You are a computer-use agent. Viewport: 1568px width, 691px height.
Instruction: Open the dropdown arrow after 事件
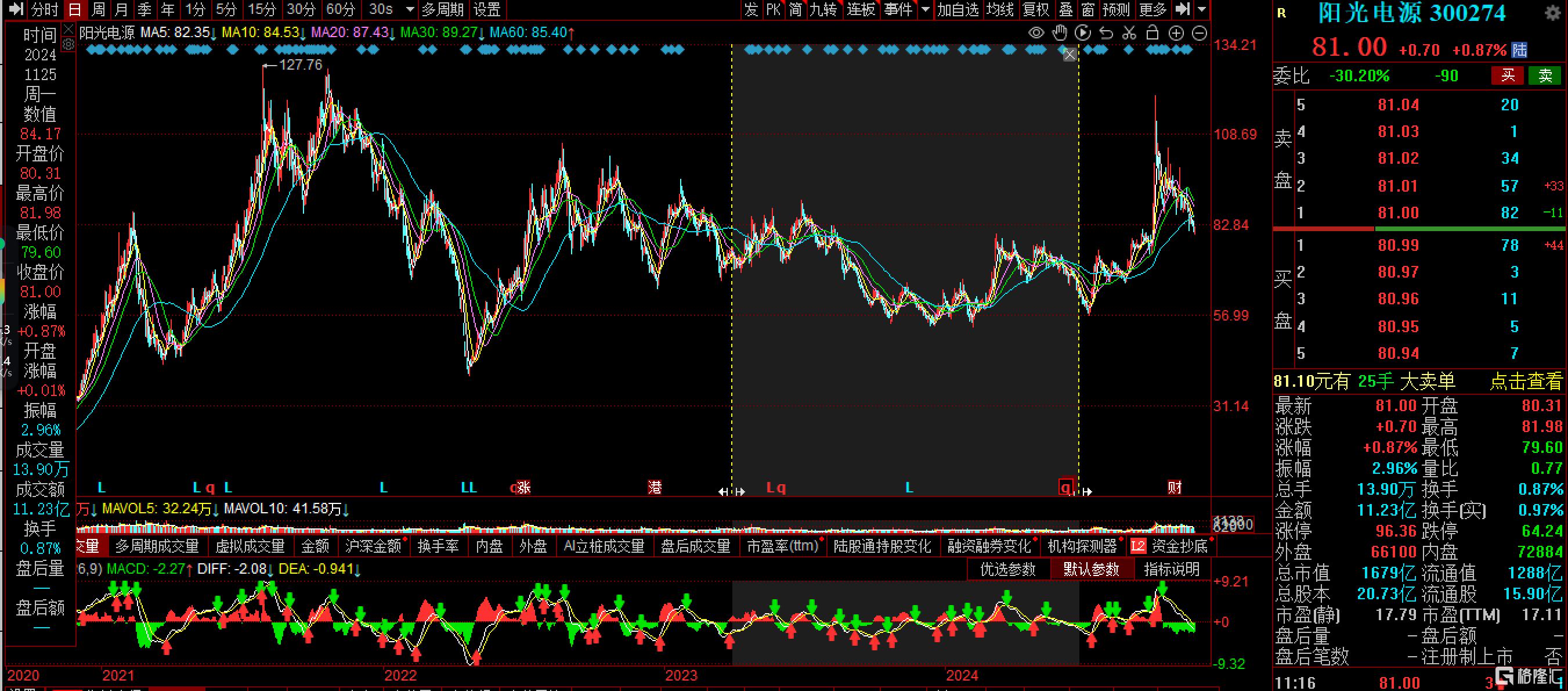(x=926, y=10)
